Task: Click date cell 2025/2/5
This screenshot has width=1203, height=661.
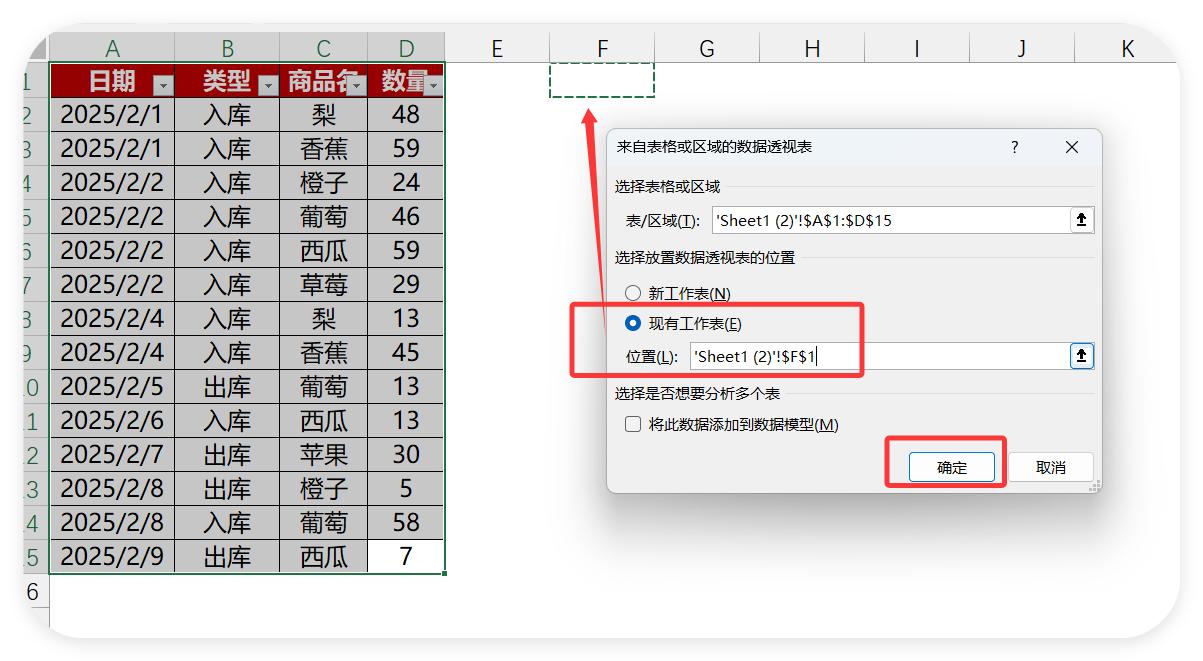Action: tap(112, 386)
